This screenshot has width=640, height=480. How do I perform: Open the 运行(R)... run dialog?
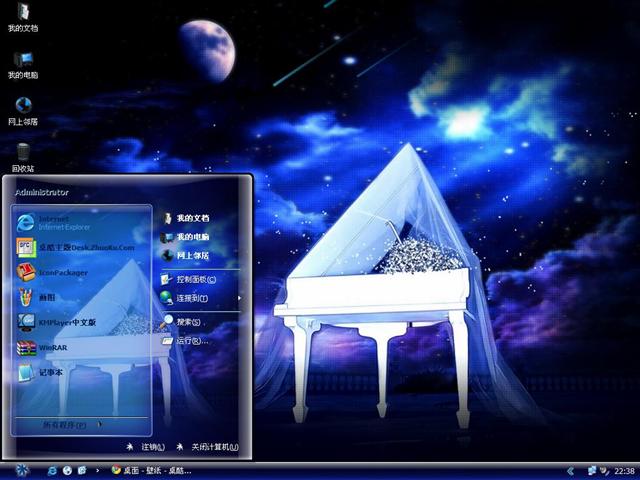click(x=185, y=340)
